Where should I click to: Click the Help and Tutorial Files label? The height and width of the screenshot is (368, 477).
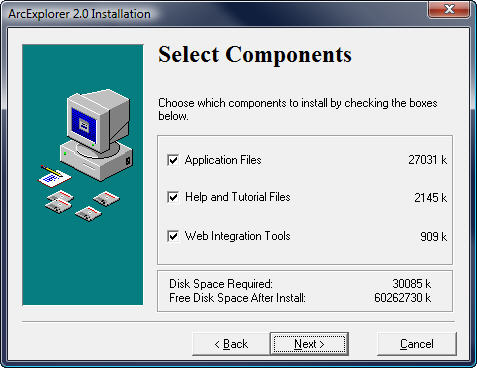tap(238, 197)
